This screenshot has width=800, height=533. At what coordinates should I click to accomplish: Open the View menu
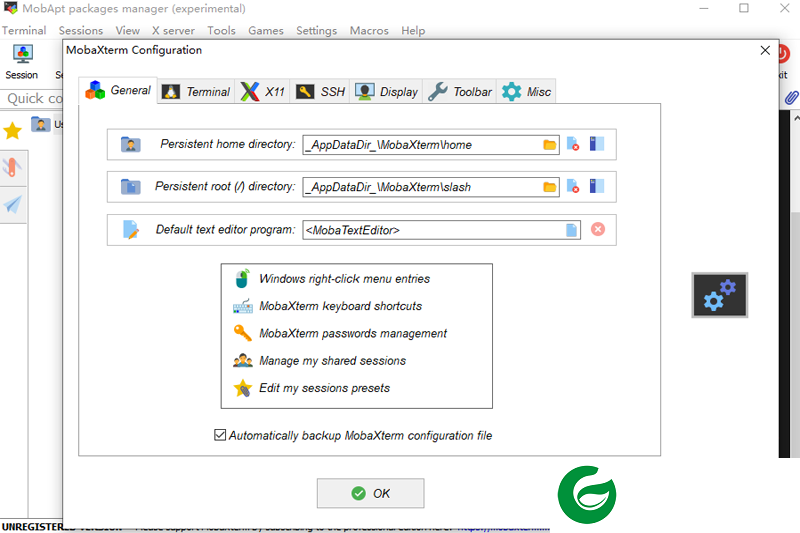pos(128,31)
